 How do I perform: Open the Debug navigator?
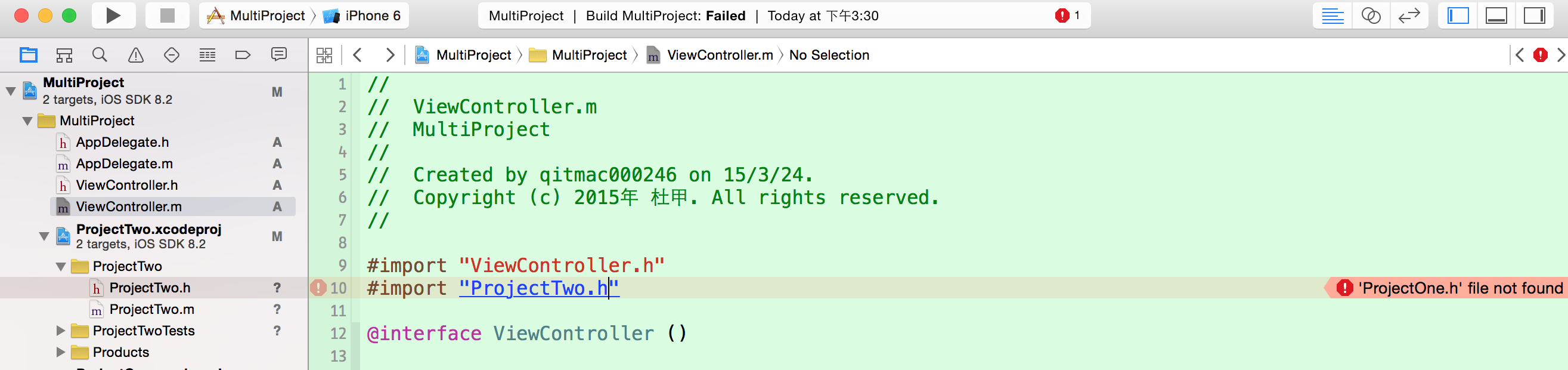[207, 55]
